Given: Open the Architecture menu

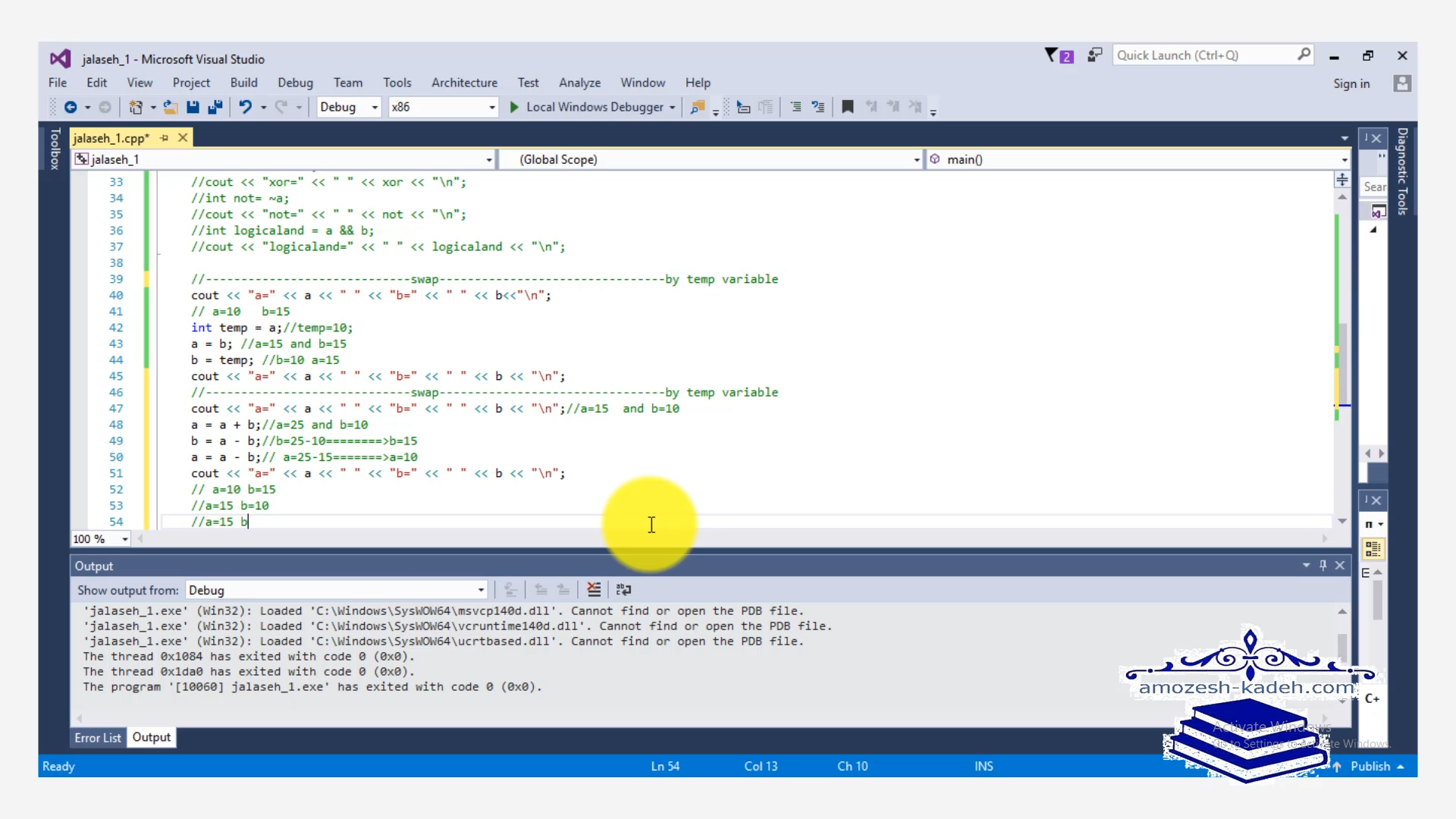Looking at the screenshot, I should 464,83.
